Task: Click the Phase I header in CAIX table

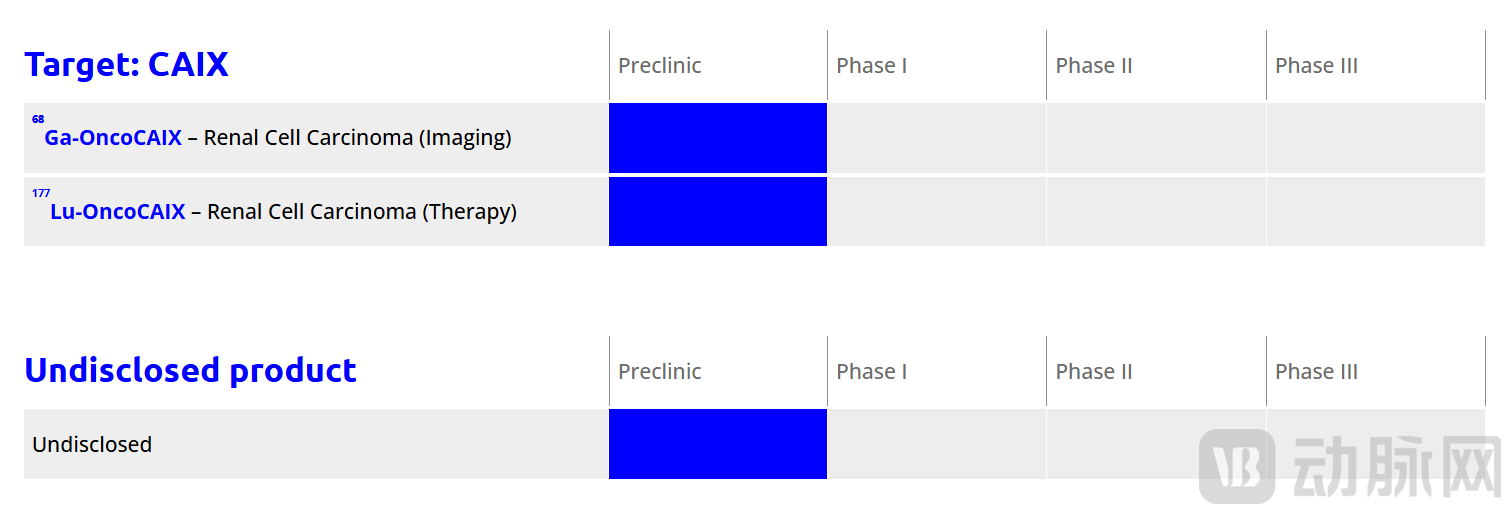Action: point(872,65)
